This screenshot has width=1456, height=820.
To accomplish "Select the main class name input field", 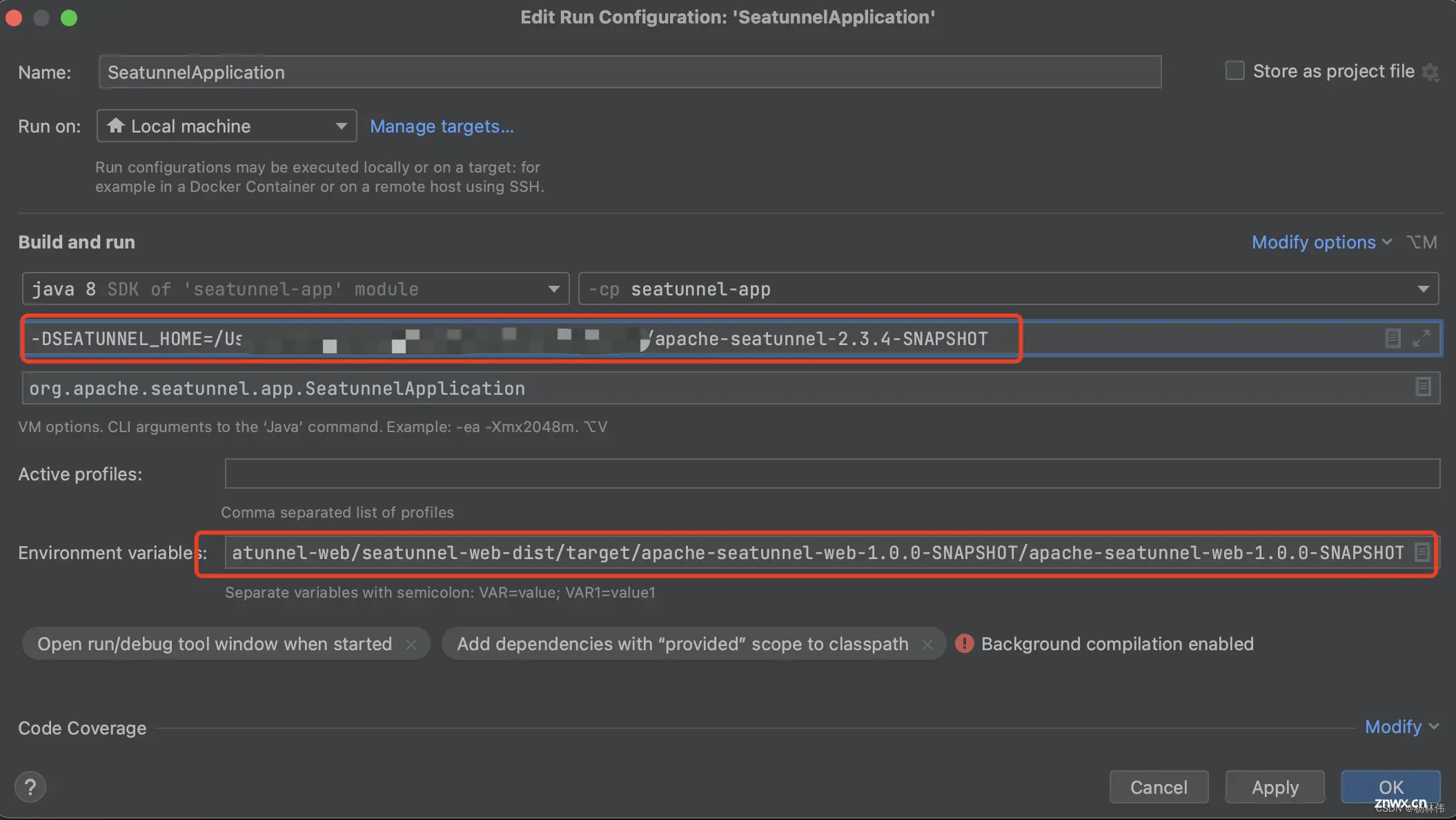I will tap(729, 388).
